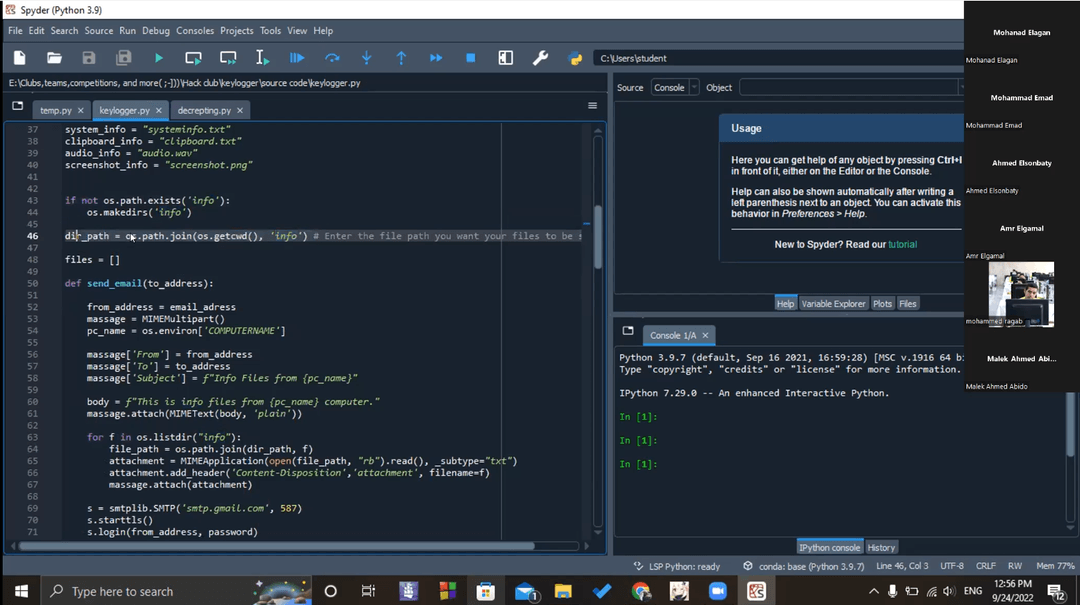Run current cell and advance to next
Image resolution: width=1080 pixels, height=605 pixels.
[x=228, y=58]
